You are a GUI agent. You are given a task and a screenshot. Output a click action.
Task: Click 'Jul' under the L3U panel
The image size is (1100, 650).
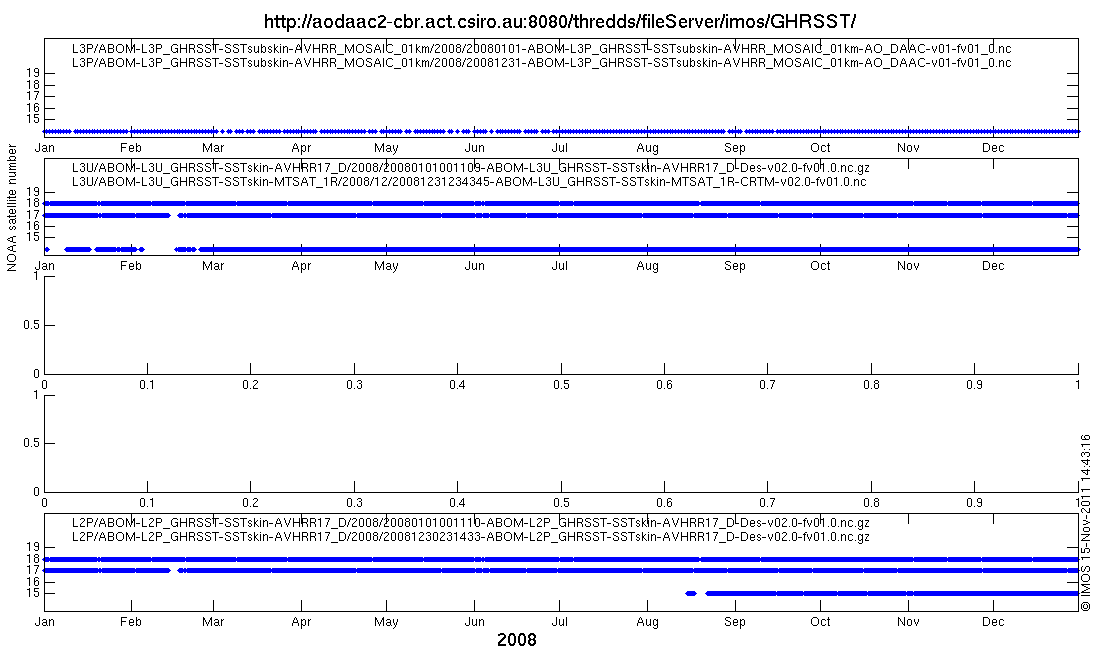coord(560,266)
